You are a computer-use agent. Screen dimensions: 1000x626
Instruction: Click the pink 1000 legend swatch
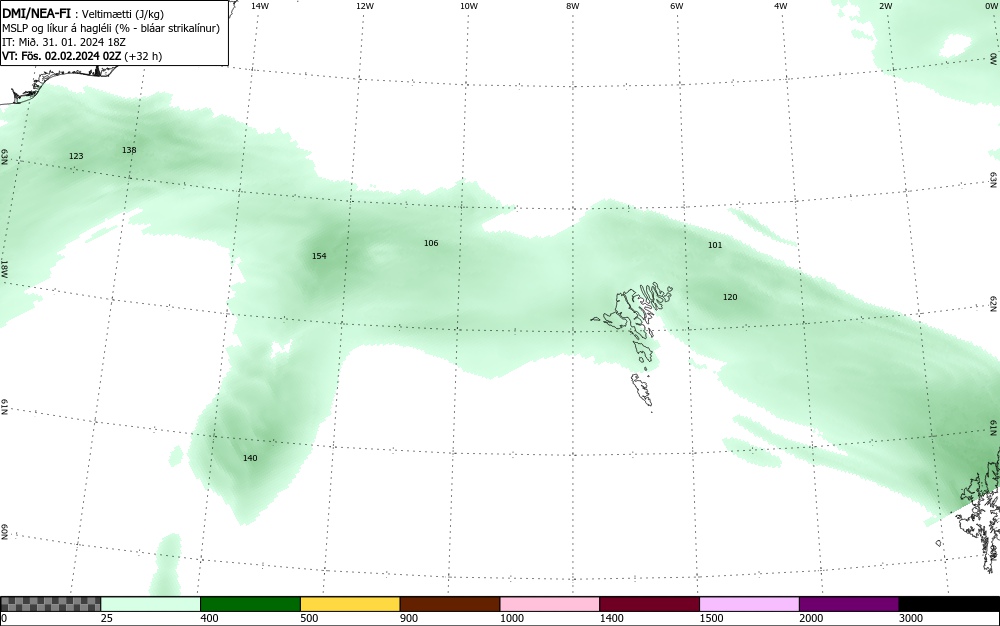[x=550, y=604]
